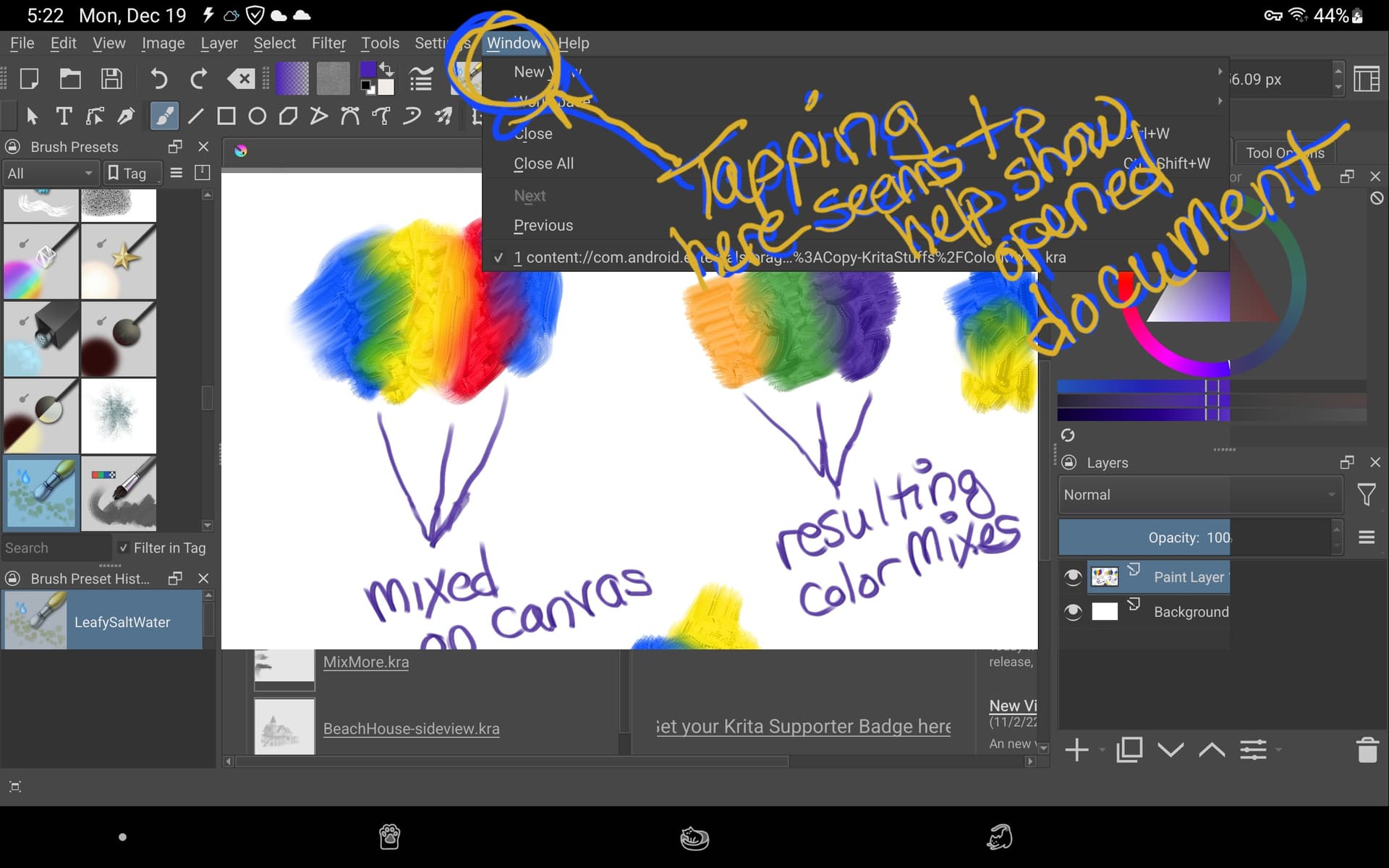Select the Freehand Brush tool
This screenshot has width=1389, height=868.
click(x=164, y=116)
